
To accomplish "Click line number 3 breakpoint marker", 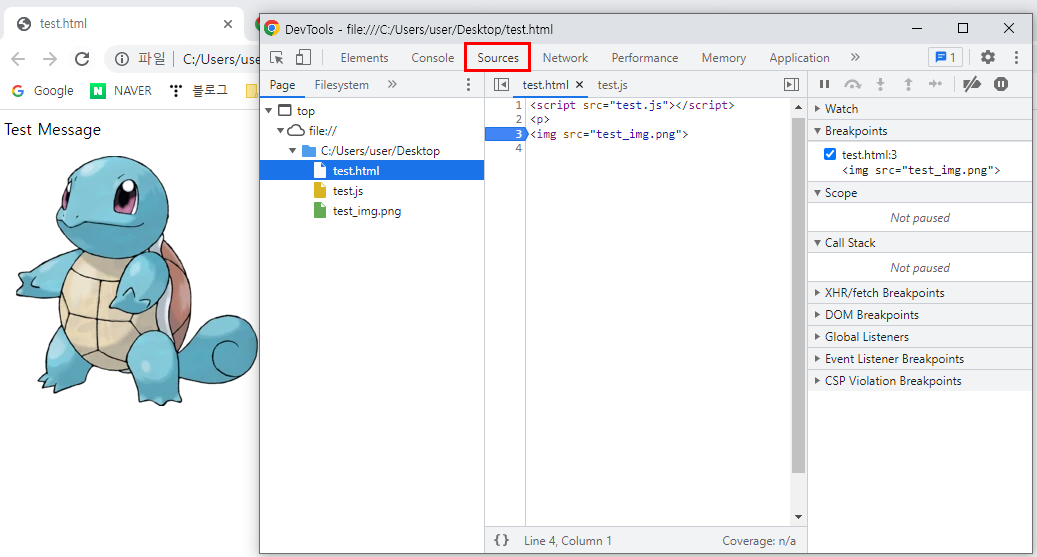I will pyautogui.click(x=506, y=134).
